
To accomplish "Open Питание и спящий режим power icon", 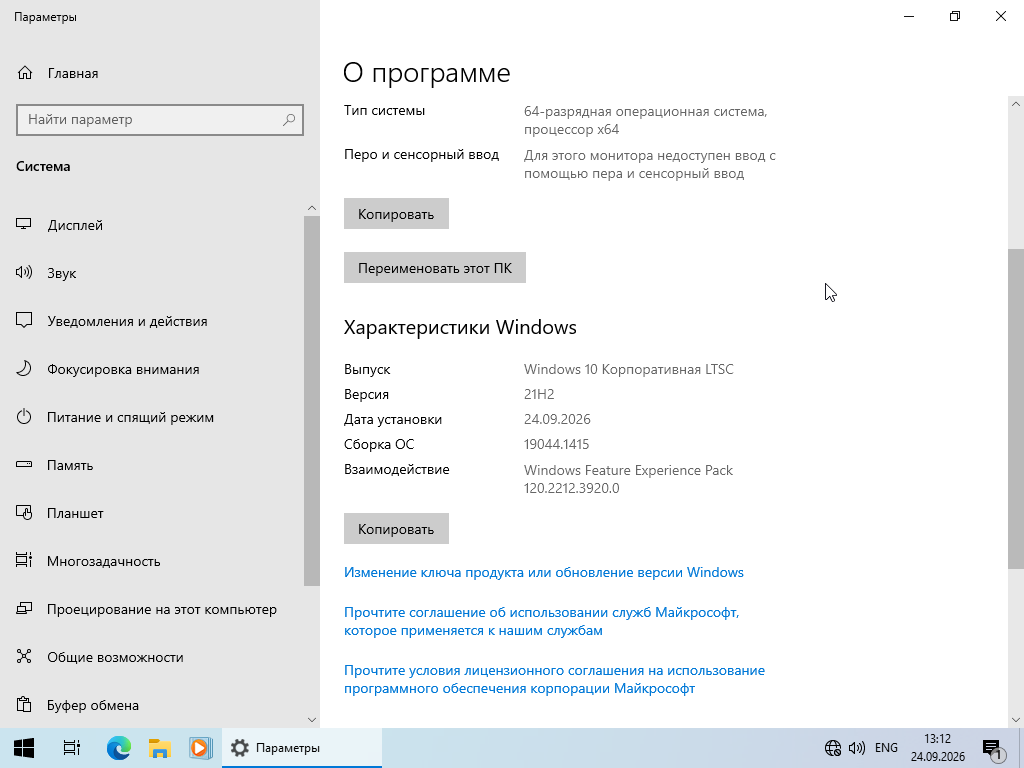I will coord(24,417).
